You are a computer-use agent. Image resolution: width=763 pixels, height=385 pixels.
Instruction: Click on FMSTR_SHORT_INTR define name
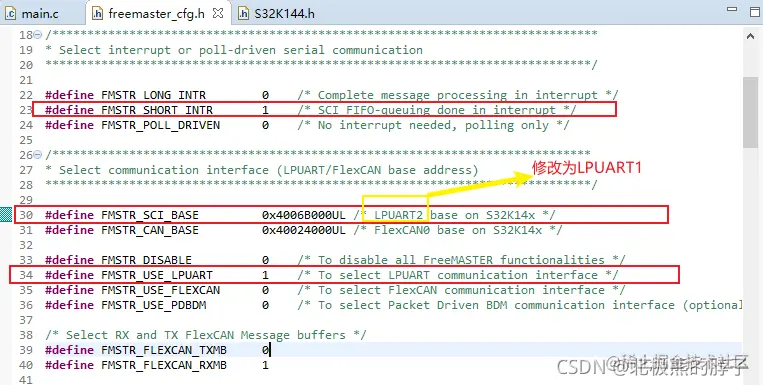click(157, 110)
